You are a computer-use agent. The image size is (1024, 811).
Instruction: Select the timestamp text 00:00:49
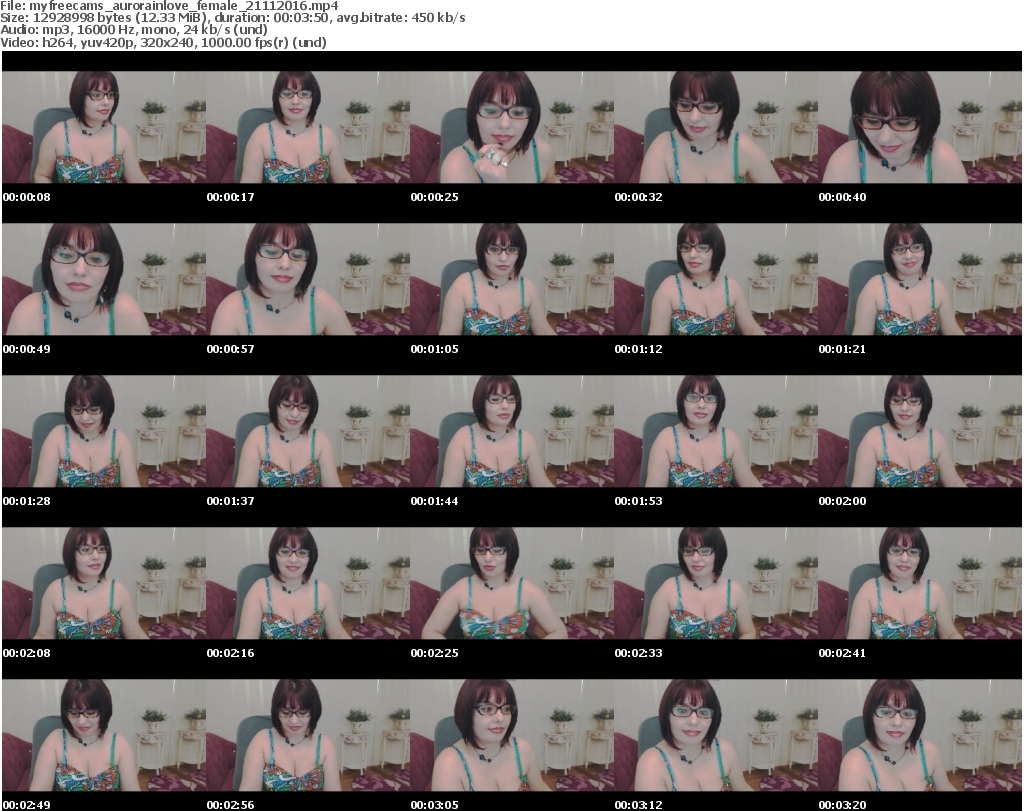[27, 349]
